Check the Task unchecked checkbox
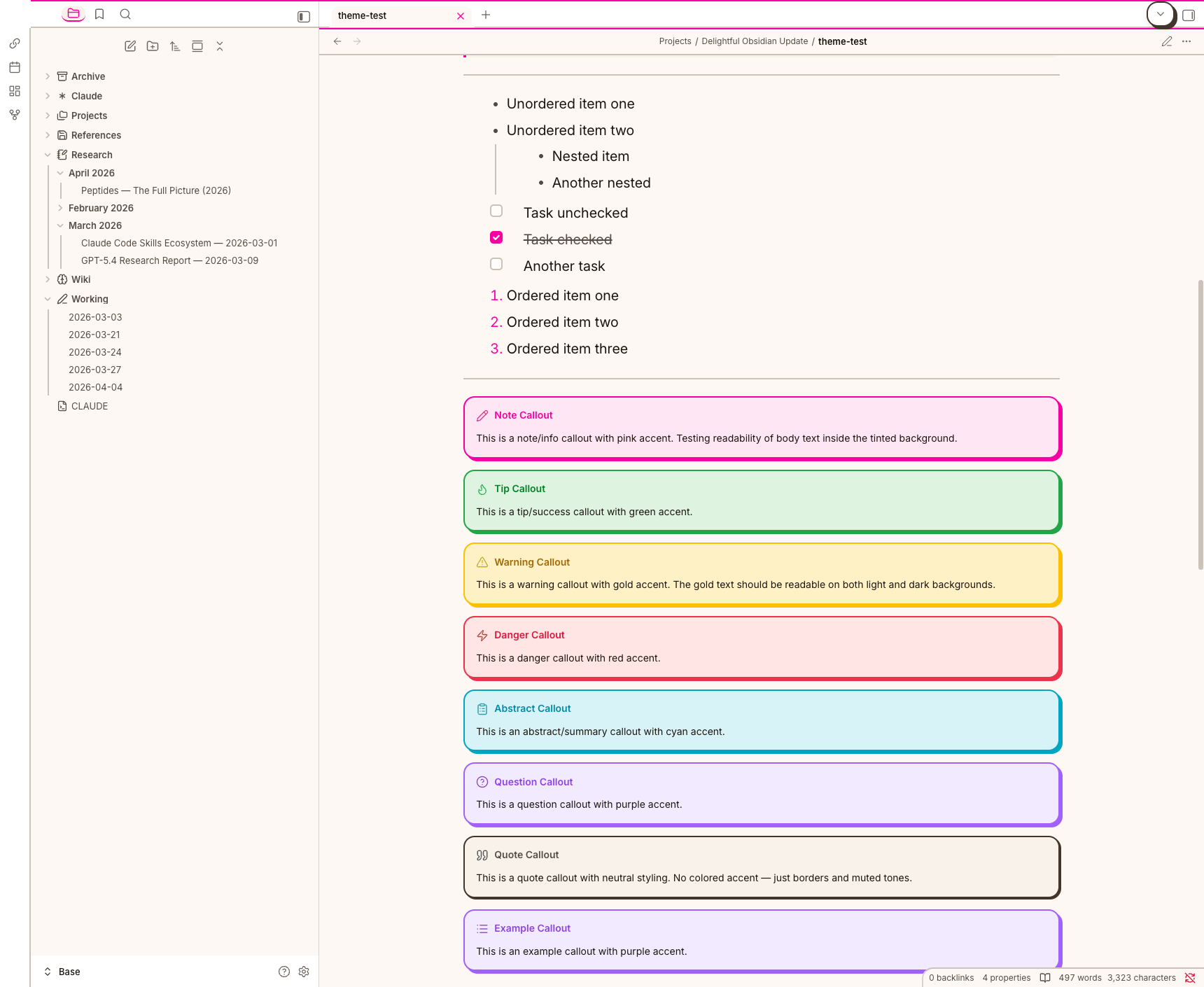The height and width of the screenshot is (987, 1204). 496,211
